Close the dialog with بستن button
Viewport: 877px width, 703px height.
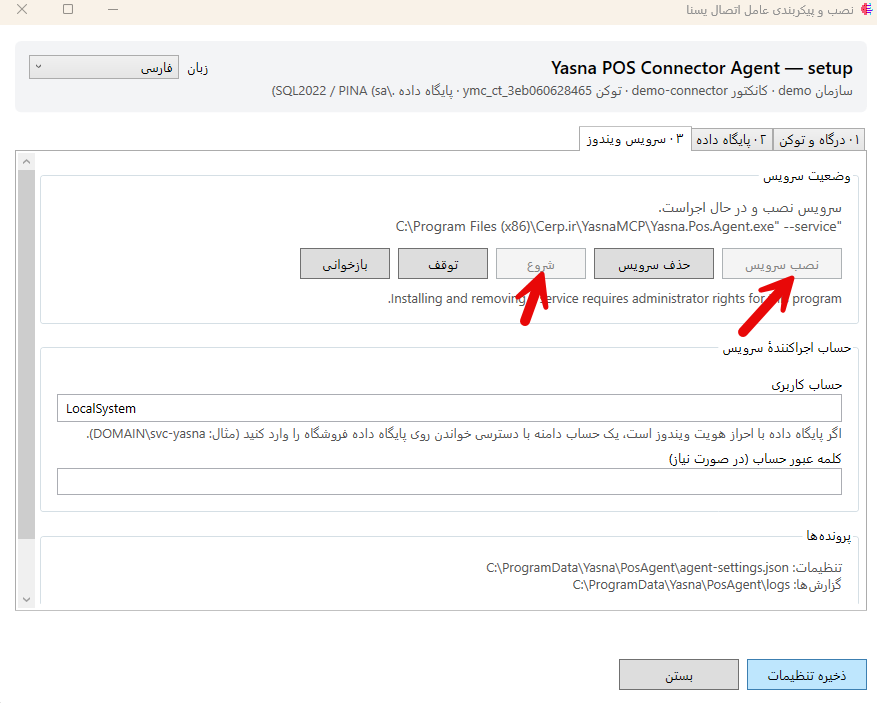(x=678, y=675)
